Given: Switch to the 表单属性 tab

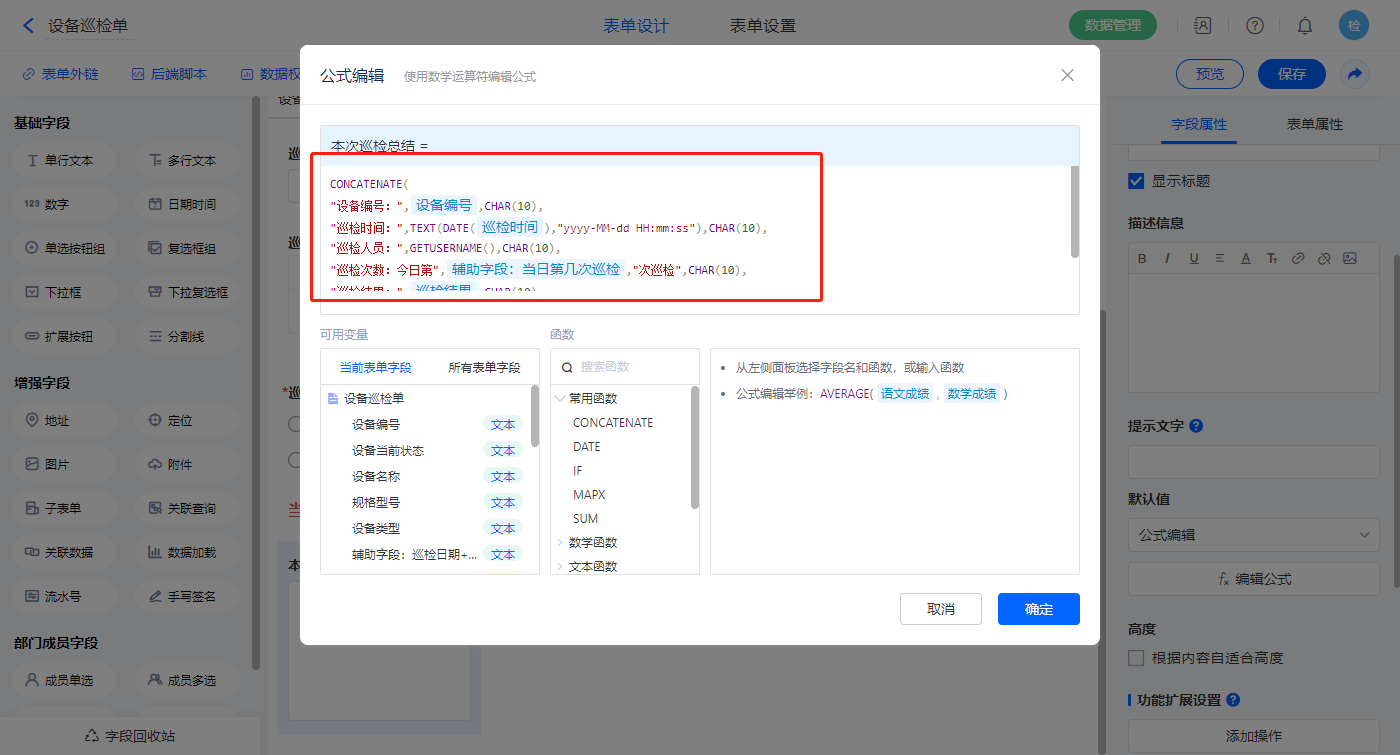Looking at the screenshot, I should pos(1314,125).
